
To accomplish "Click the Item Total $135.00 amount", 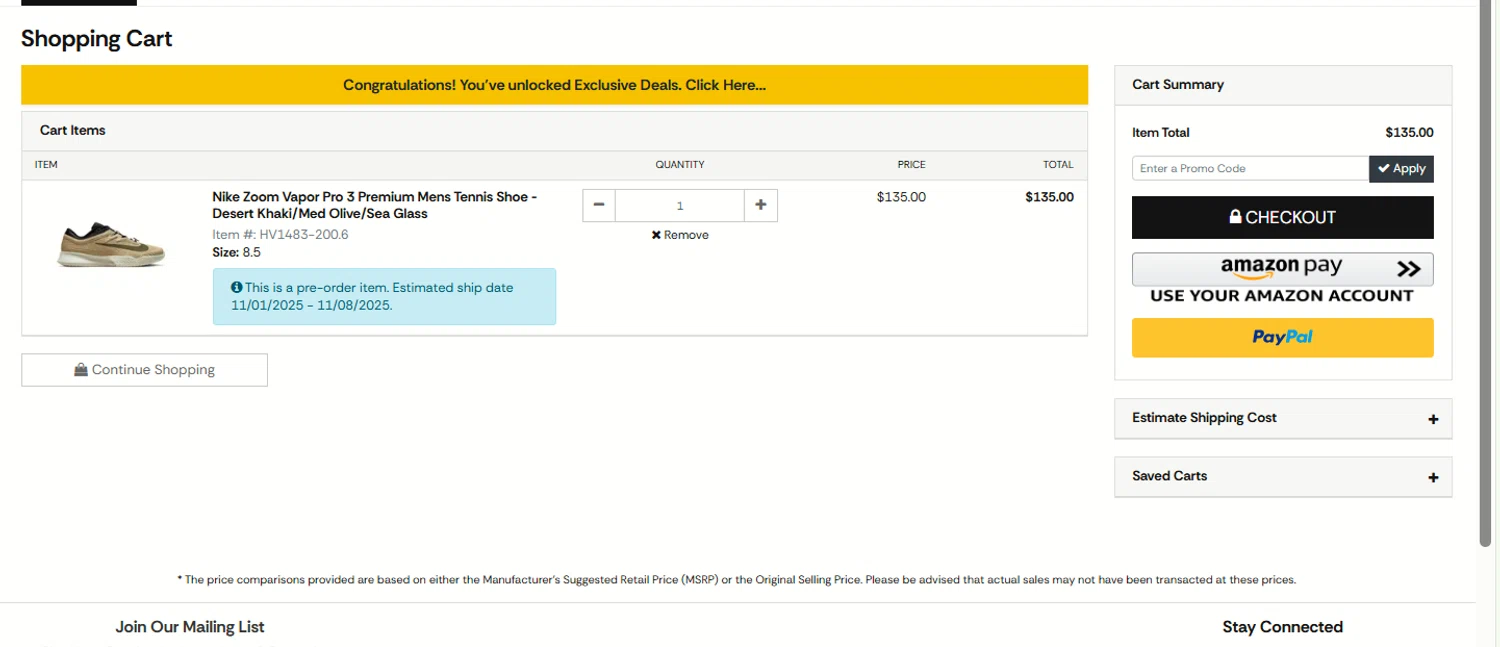I will coord(1409,132).
